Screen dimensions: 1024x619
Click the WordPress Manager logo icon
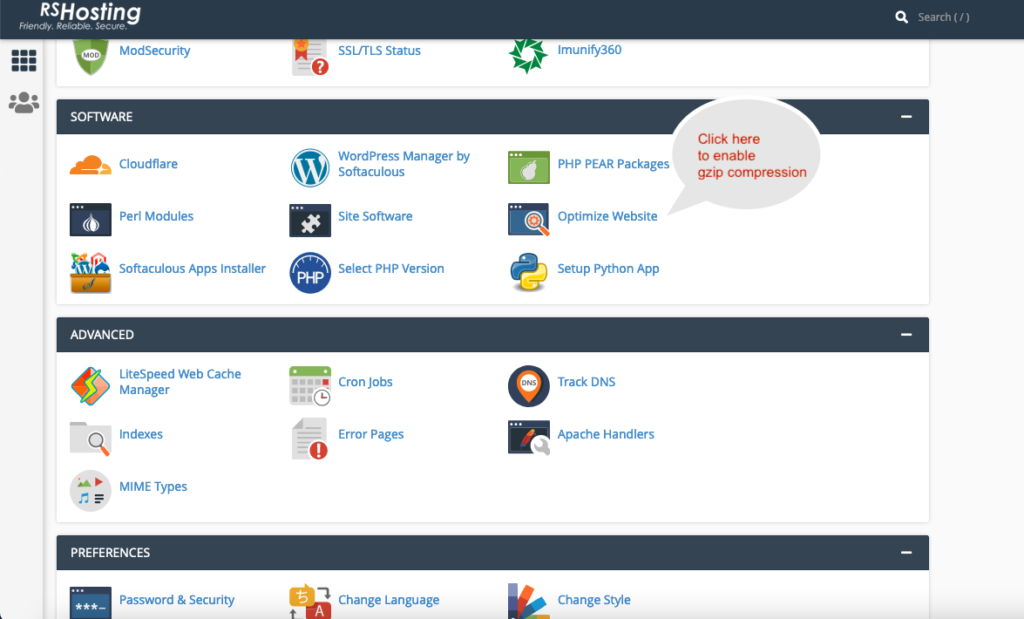pos(310,167)
